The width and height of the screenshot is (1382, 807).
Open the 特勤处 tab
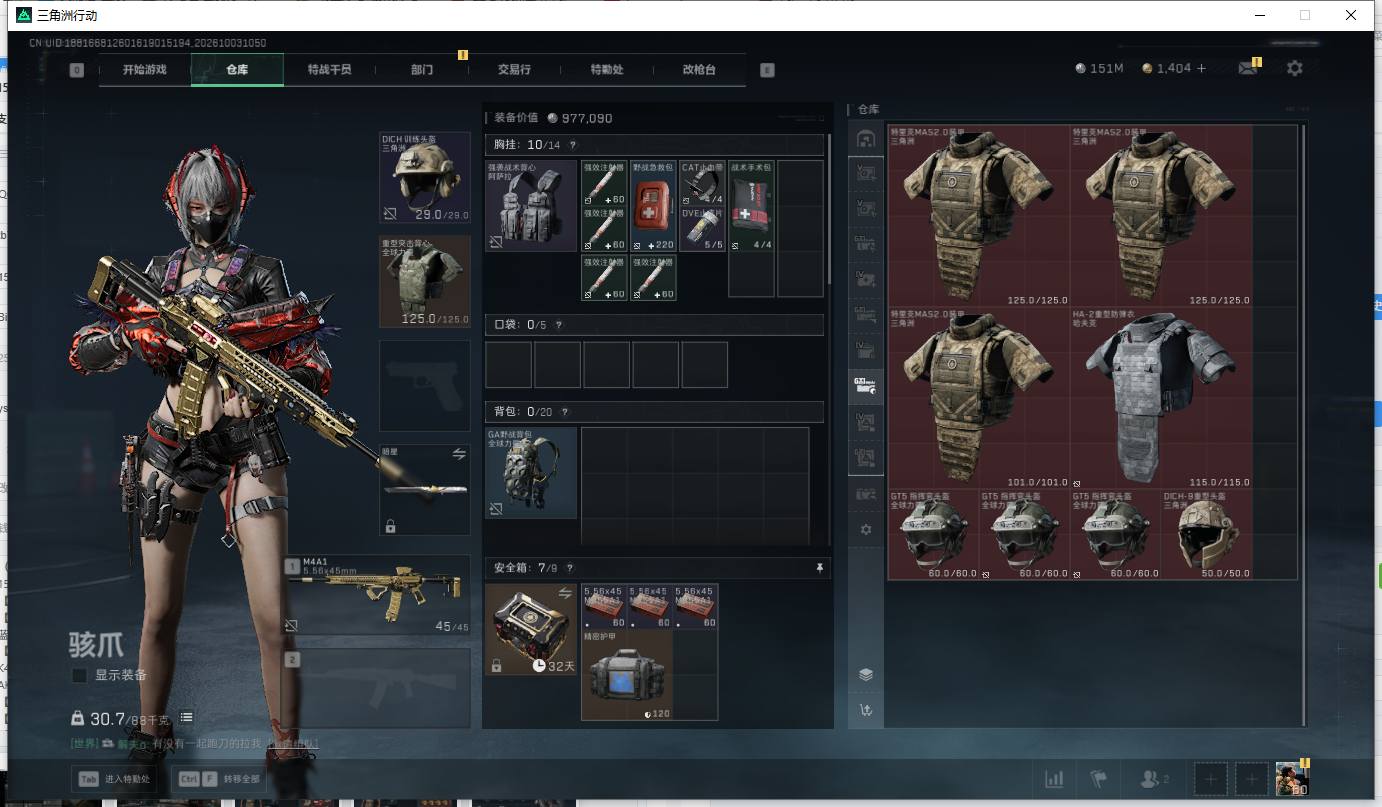tap(607, 70)
